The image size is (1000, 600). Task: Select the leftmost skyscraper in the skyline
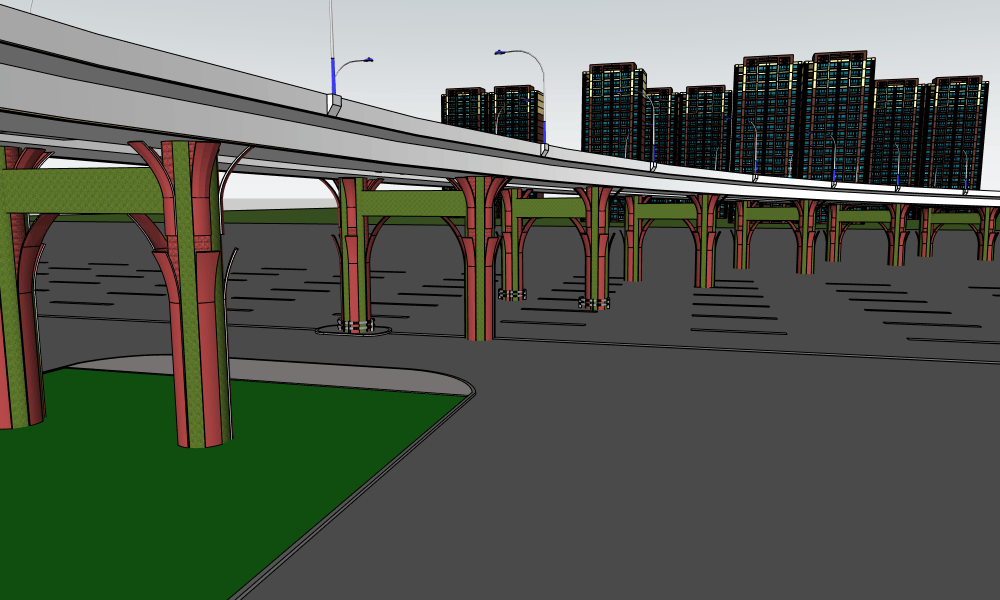coord(463,108)
